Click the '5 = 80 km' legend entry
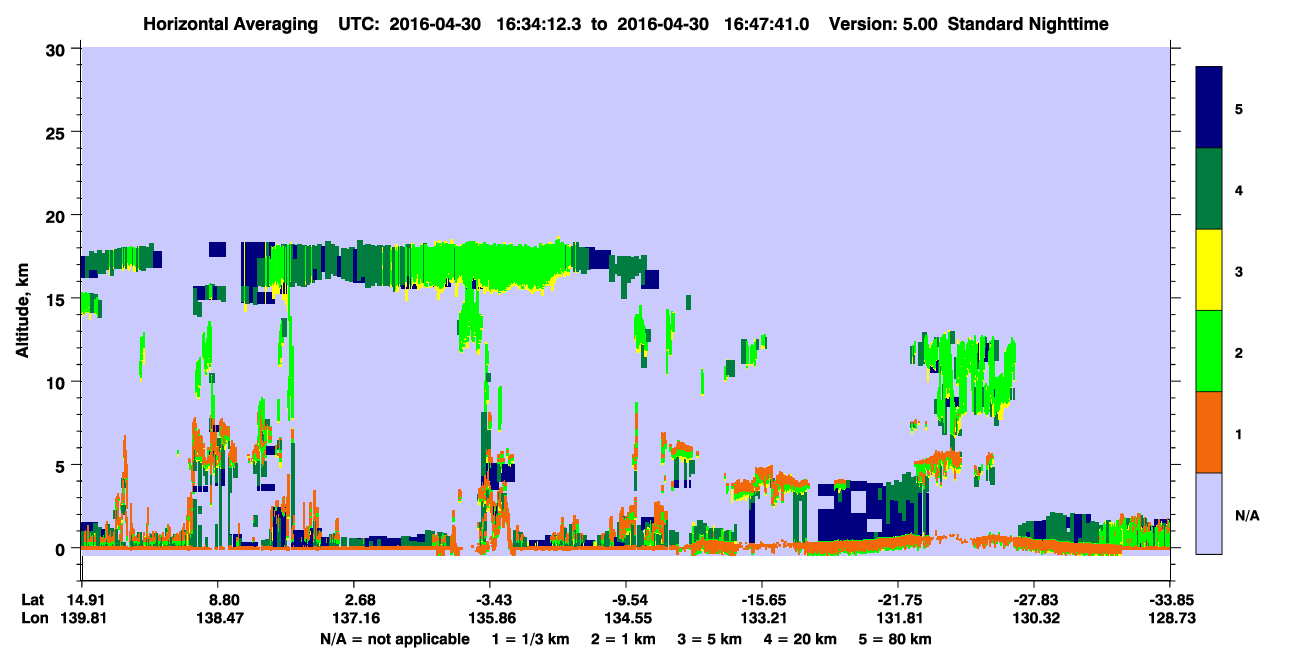The width and height of the screenshot is (1300, 667). 897,639
